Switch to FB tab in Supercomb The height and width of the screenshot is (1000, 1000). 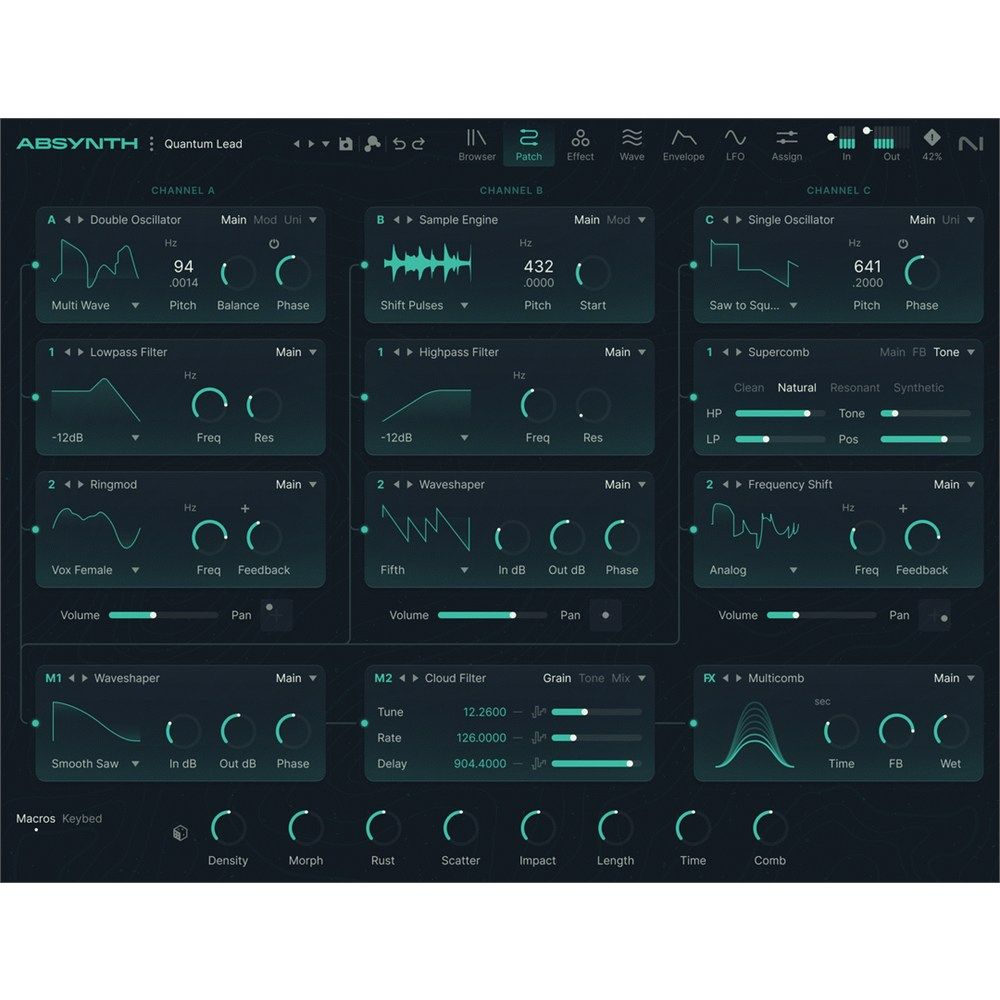(x=919, y=352)
